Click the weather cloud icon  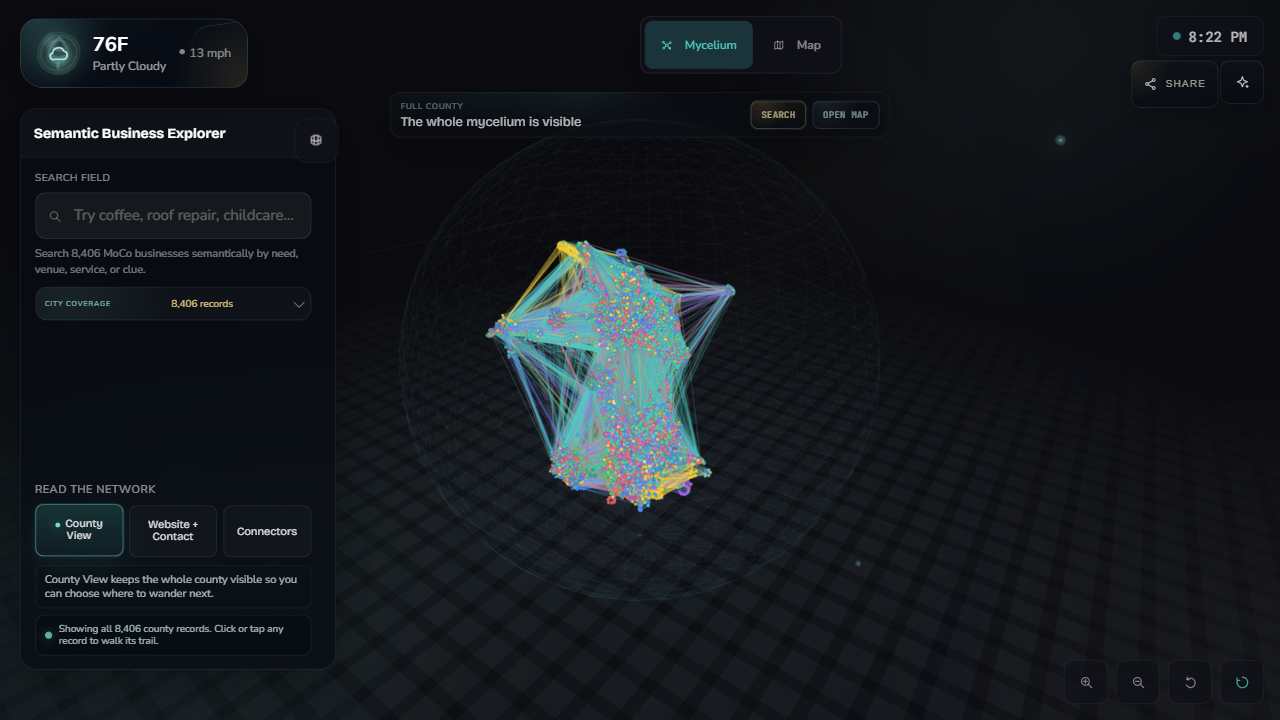pos(59,53)
